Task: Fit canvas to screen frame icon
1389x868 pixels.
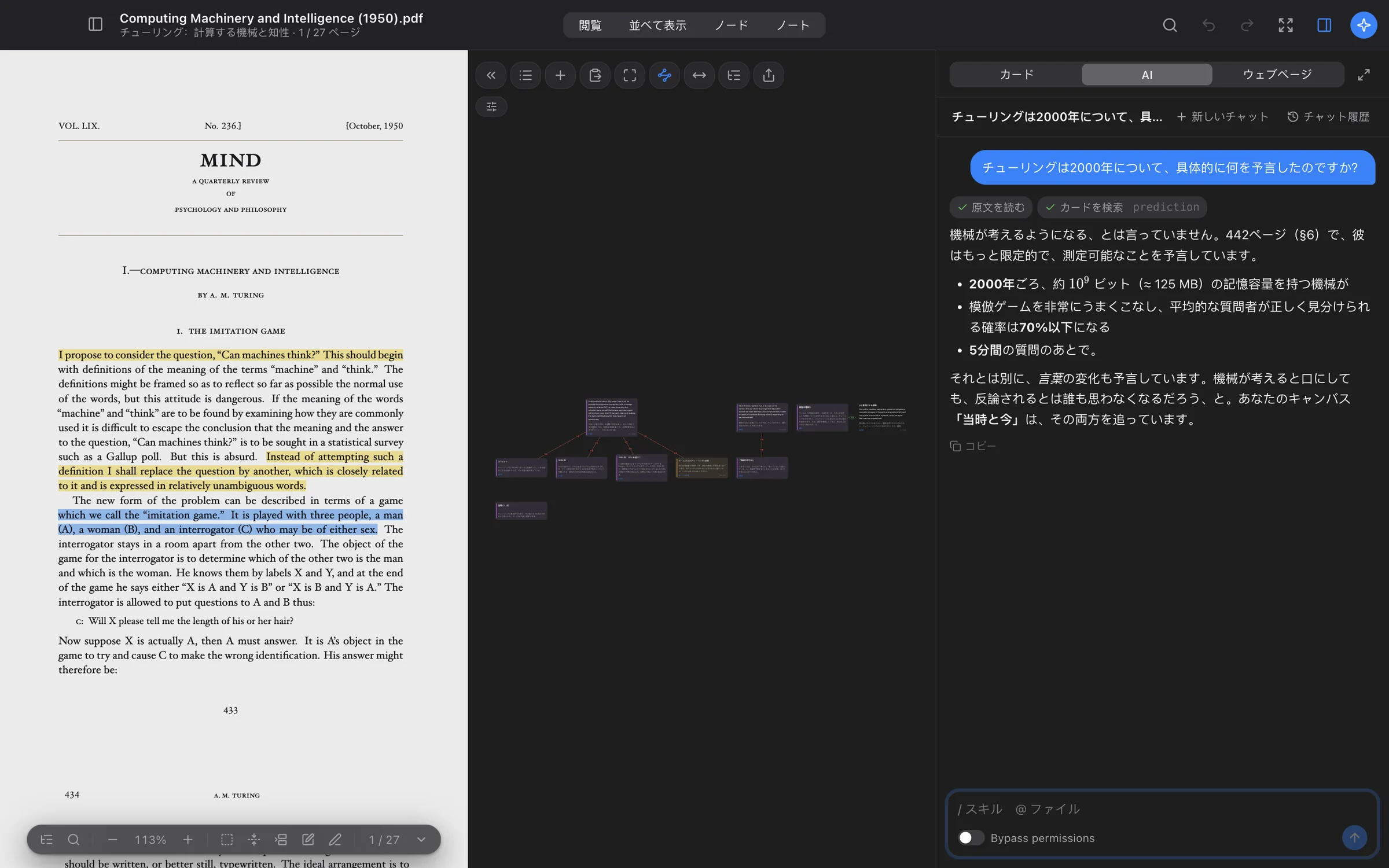Action: (630, 75)
